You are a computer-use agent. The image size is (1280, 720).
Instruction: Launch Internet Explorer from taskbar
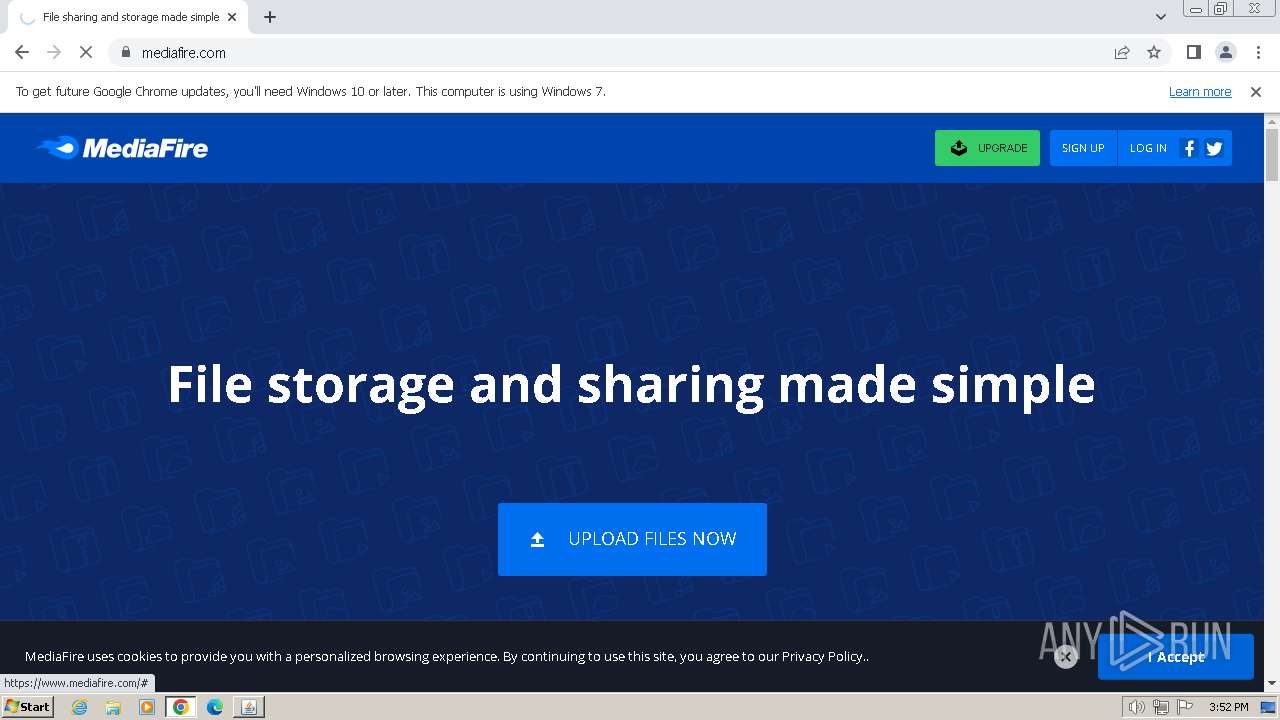[x=80, y=707]
